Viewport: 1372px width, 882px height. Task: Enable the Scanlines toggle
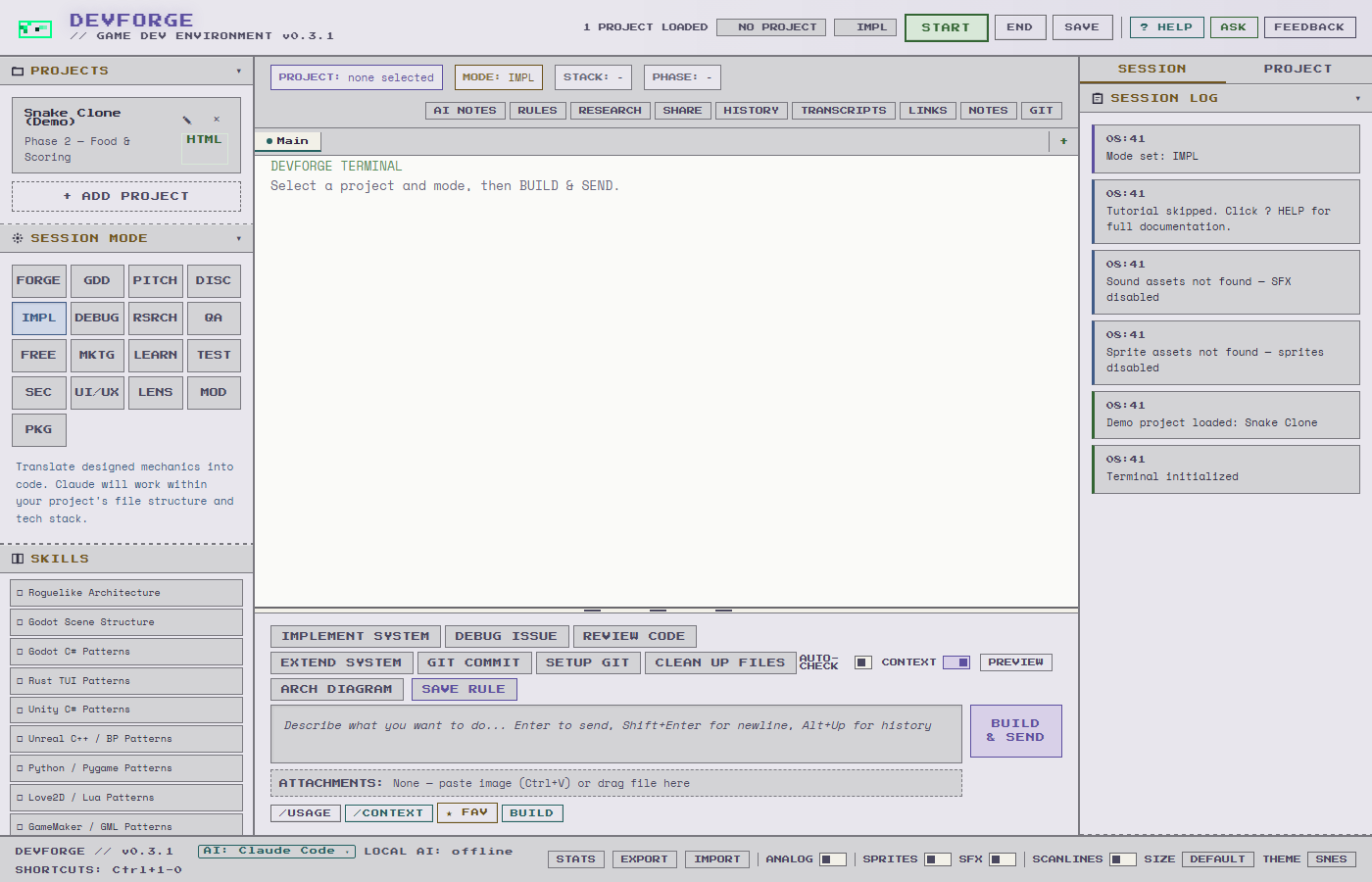tap(1123, 859)
